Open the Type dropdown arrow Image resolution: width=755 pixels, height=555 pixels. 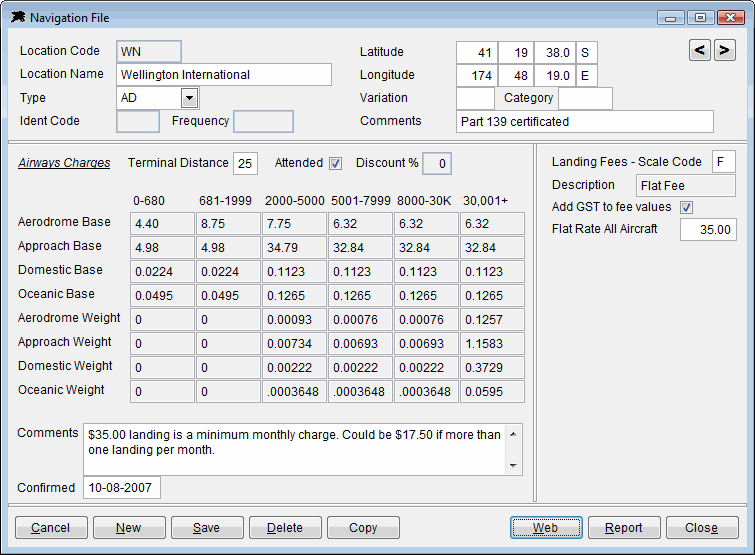[190, 98]
